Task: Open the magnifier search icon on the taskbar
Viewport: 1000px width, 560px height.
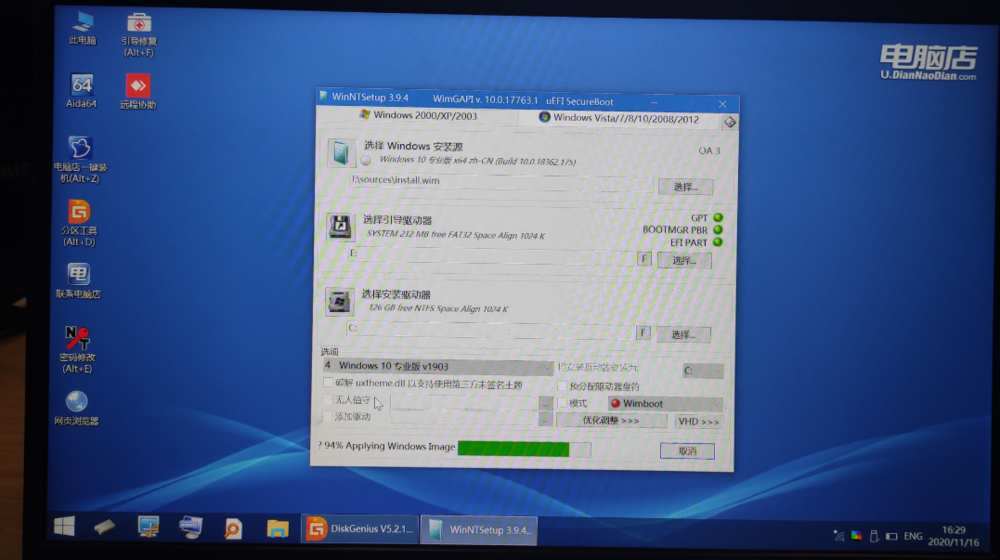Action: coord(233,529)
